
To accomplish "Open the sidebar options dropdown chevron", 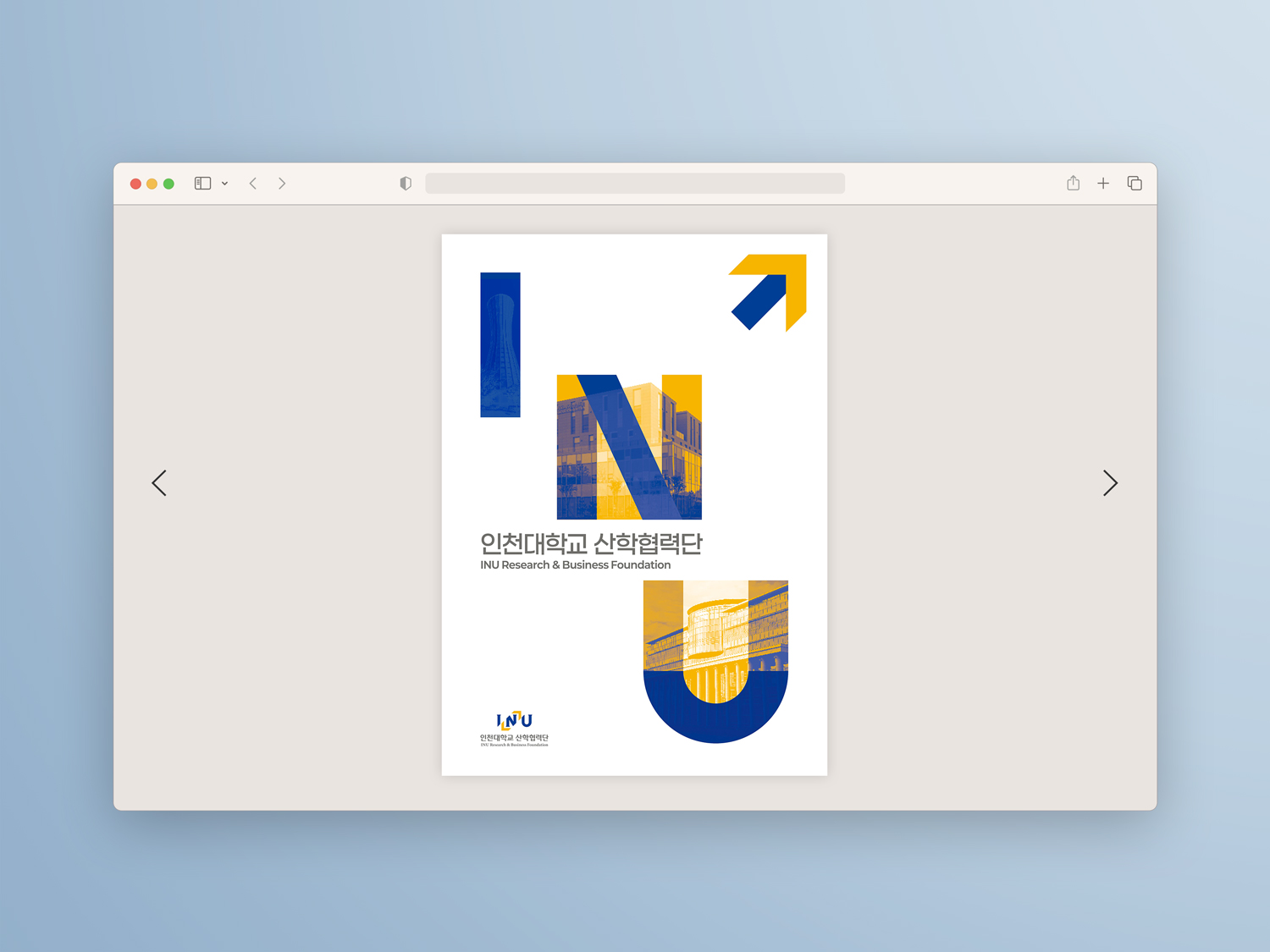I will click(x=224, y=184).
